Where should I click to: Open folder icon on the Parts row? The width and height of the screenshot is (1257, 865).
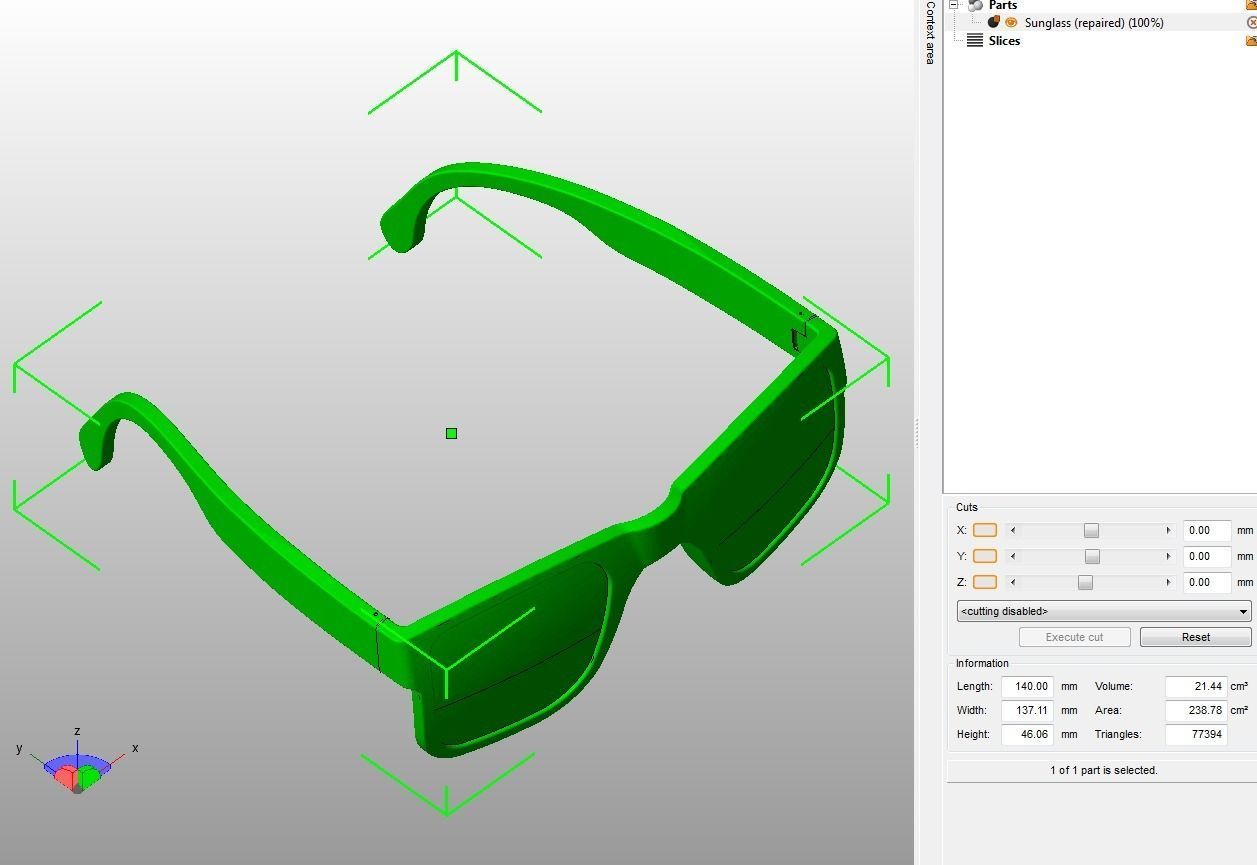1251,5
